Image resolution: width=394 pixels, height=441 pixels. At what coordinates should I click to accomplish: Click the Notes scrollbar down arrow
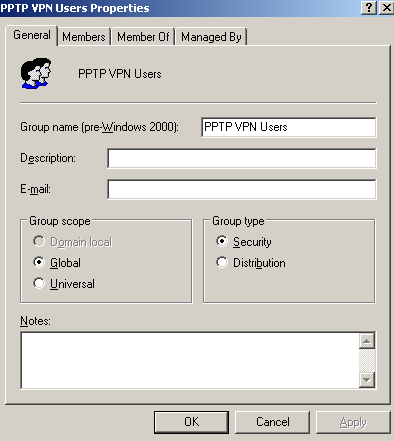coord(367,380)
